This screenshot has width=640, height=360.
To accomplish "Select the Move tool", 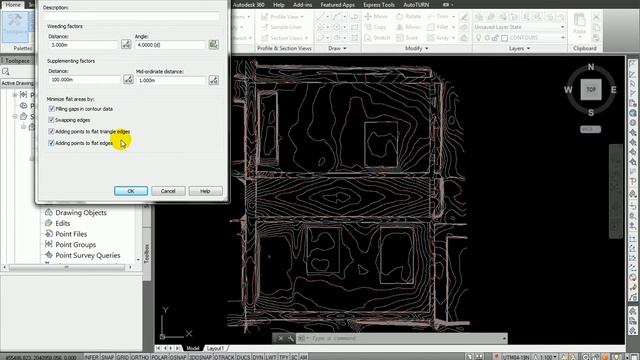I will tap(376, 16).
